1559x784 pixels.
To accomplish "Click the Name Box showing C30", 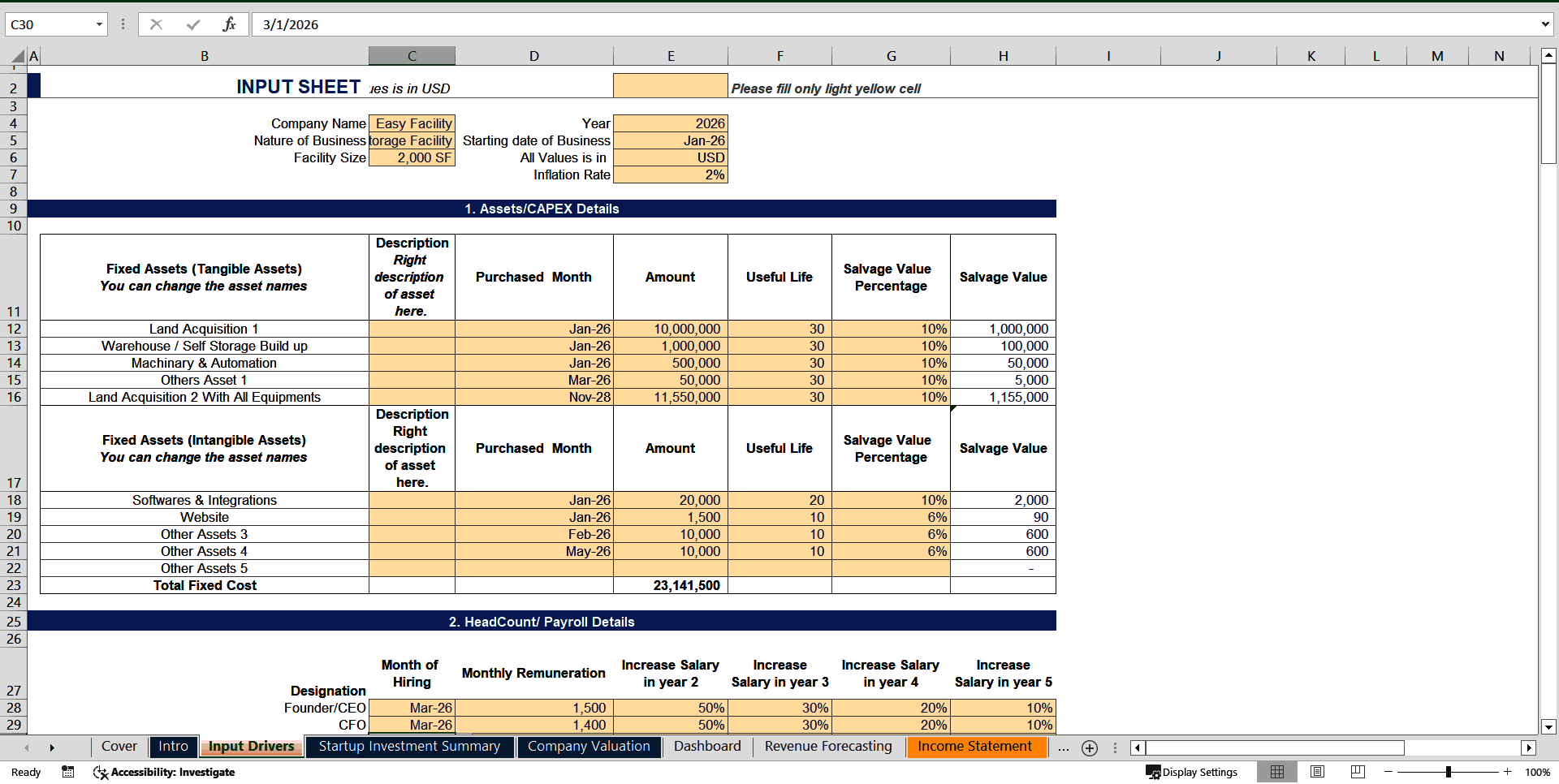I will click(49, 24).
